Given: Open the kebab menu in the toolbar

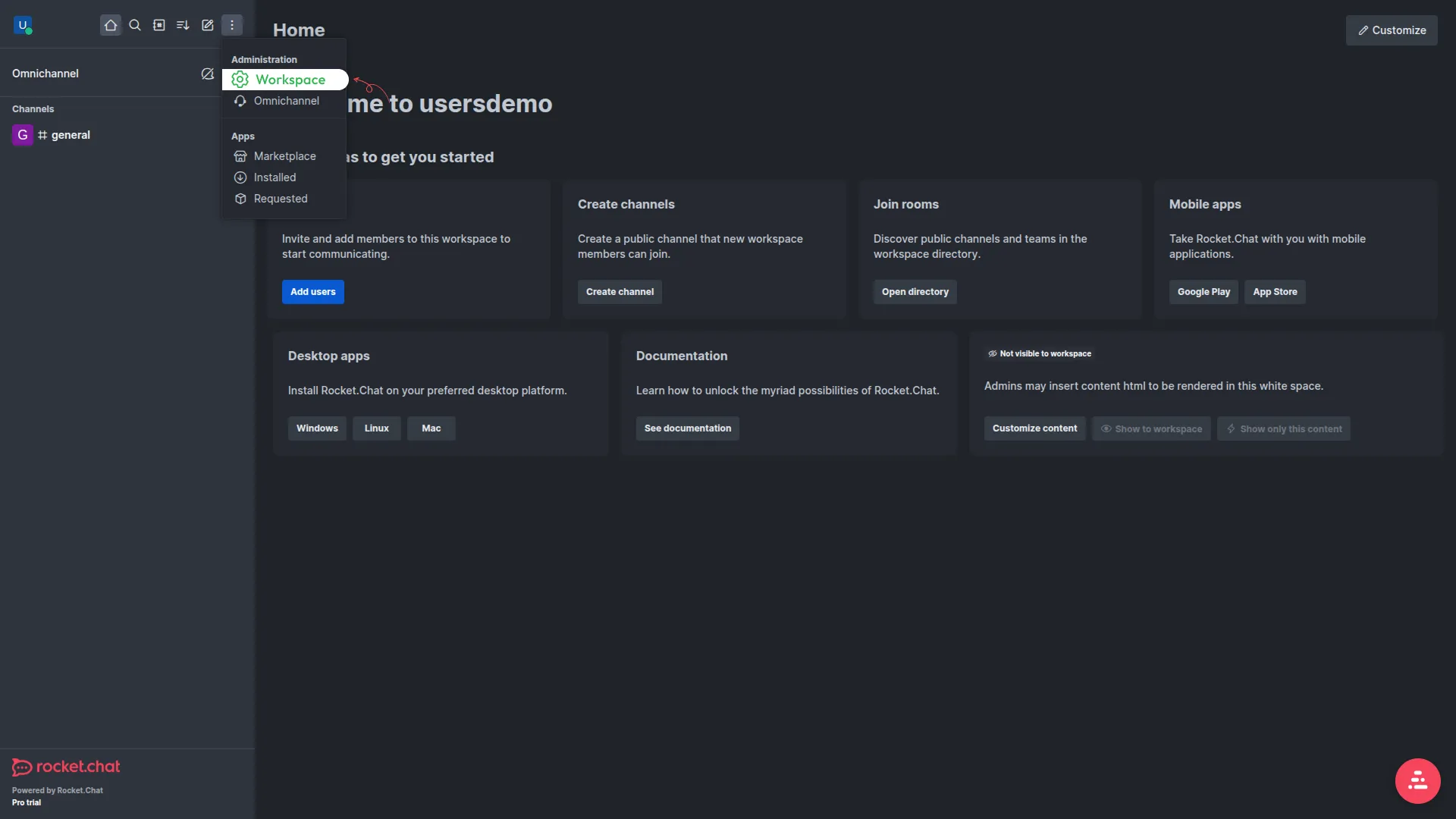Looking at the screenshot, I should (x=232, y=25).
